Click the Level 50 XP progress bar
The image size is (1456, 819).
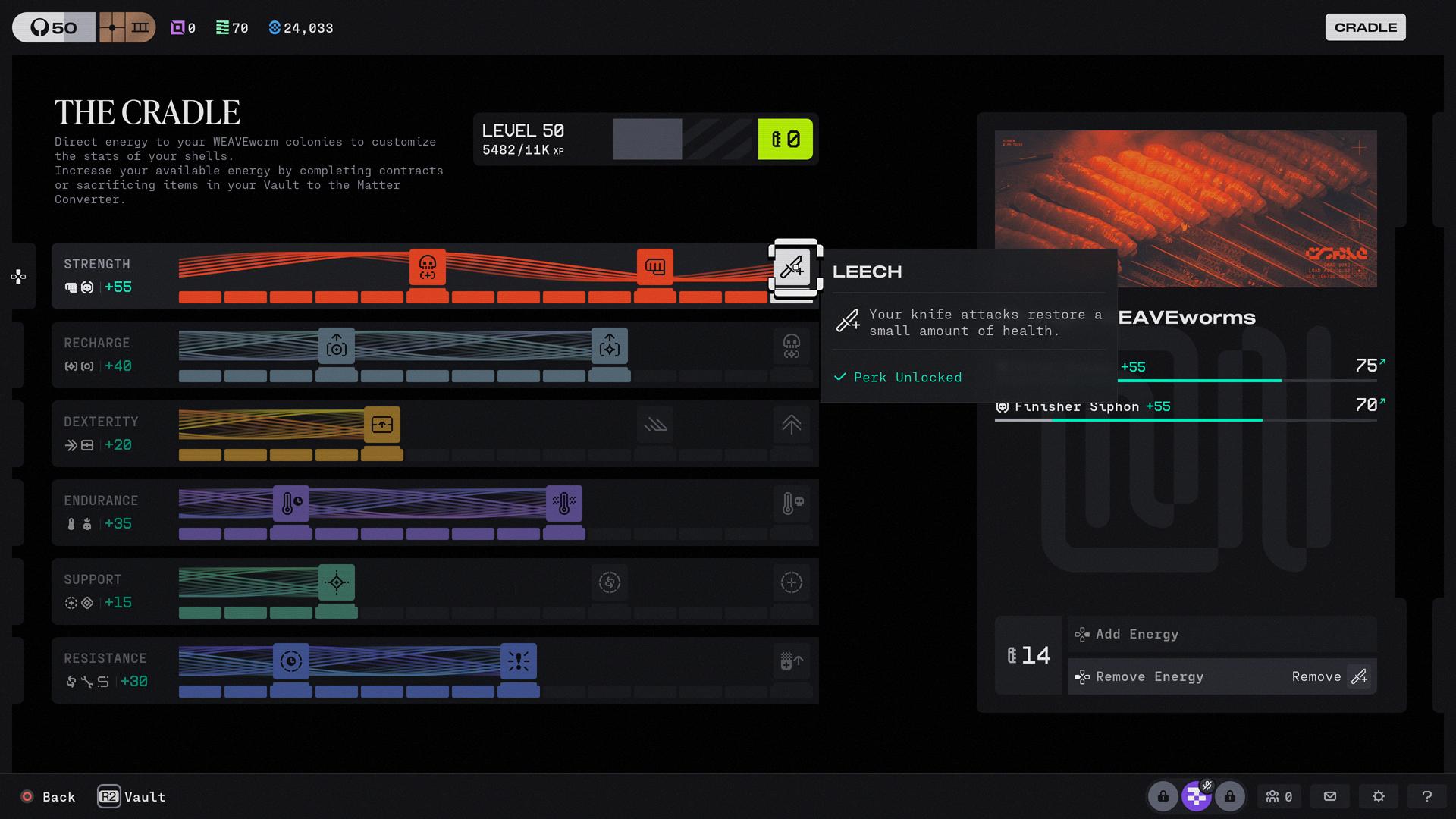tap(682, 140)
